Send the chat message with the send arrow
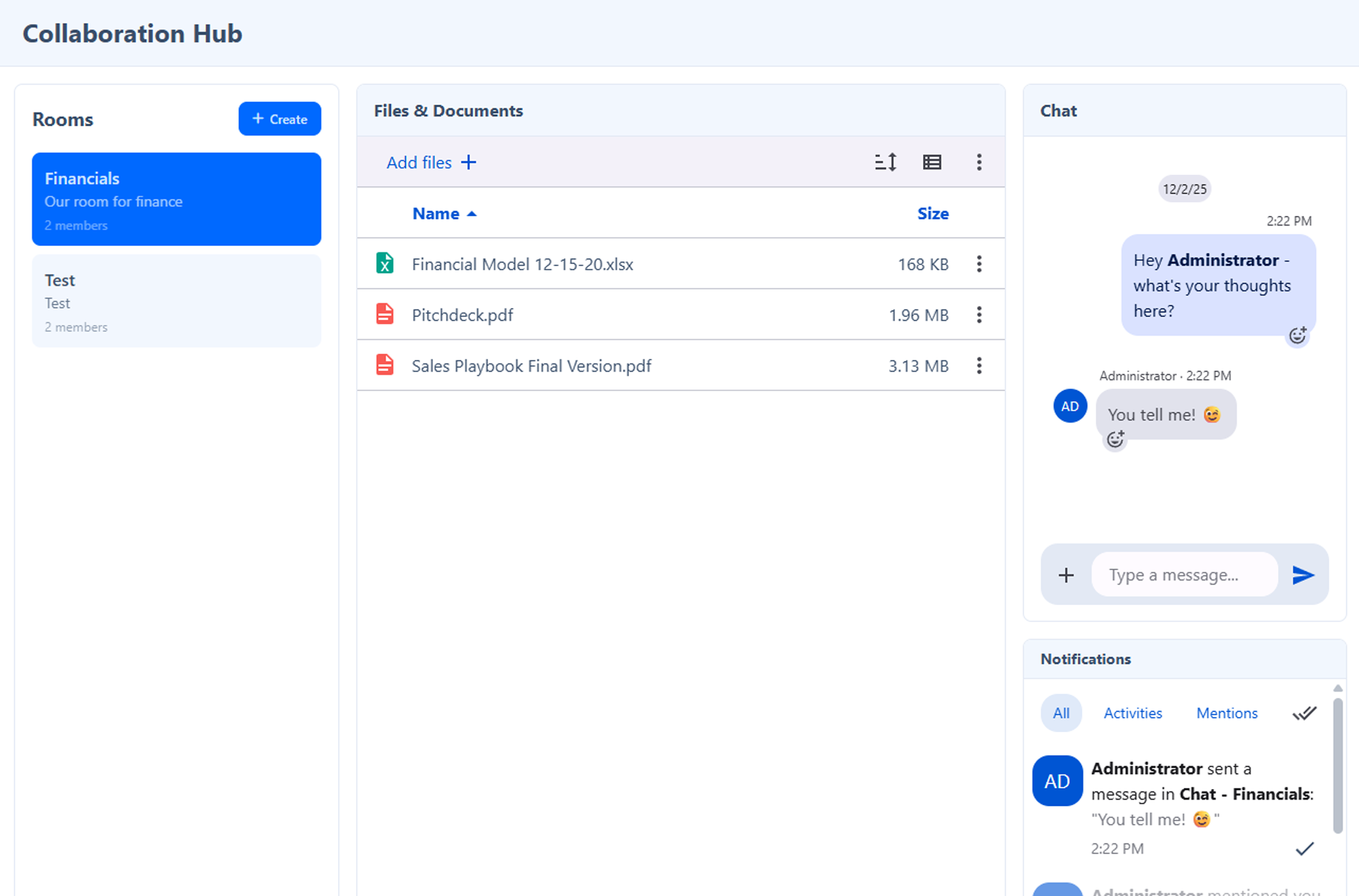 tap(1303, 574)
